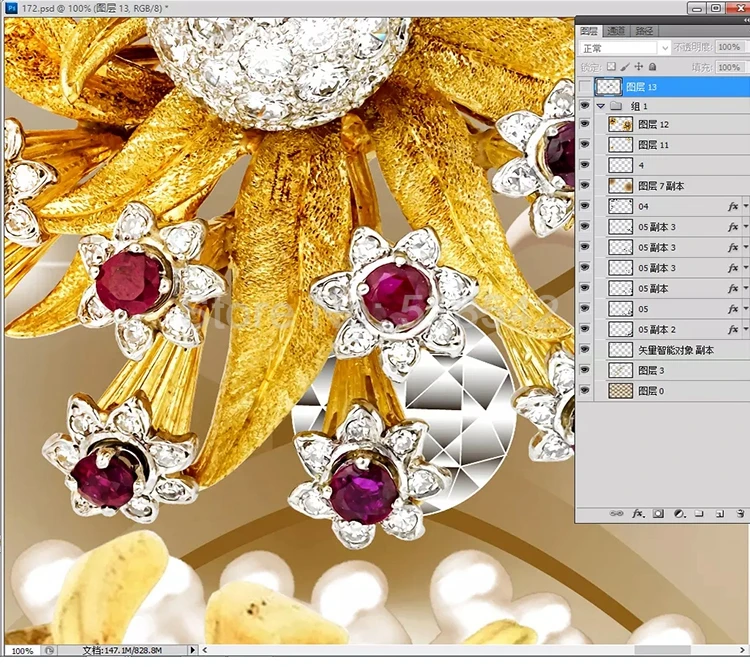Switch to the 通道 tab
750x667 pixels.
tap(617, 30)
